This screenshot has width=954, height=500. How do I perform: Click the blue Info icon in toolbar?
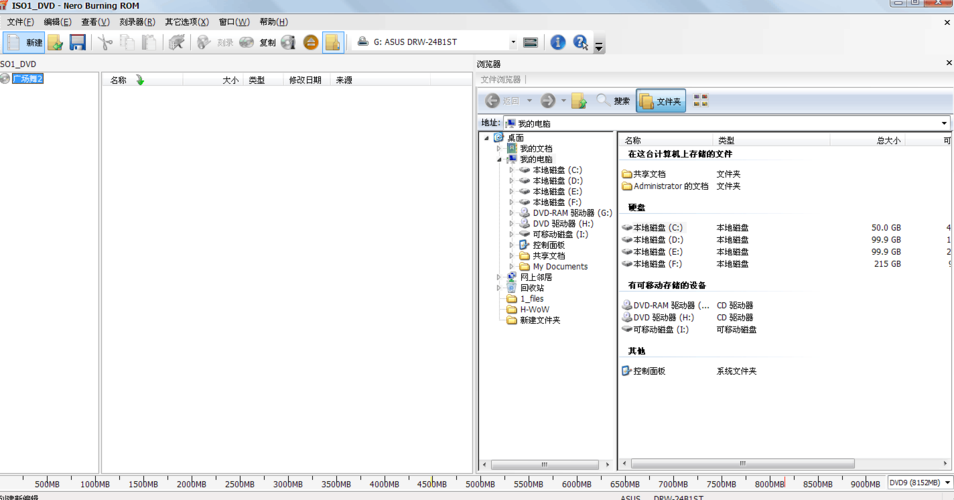pyautogui.click(x=557, y=42)
